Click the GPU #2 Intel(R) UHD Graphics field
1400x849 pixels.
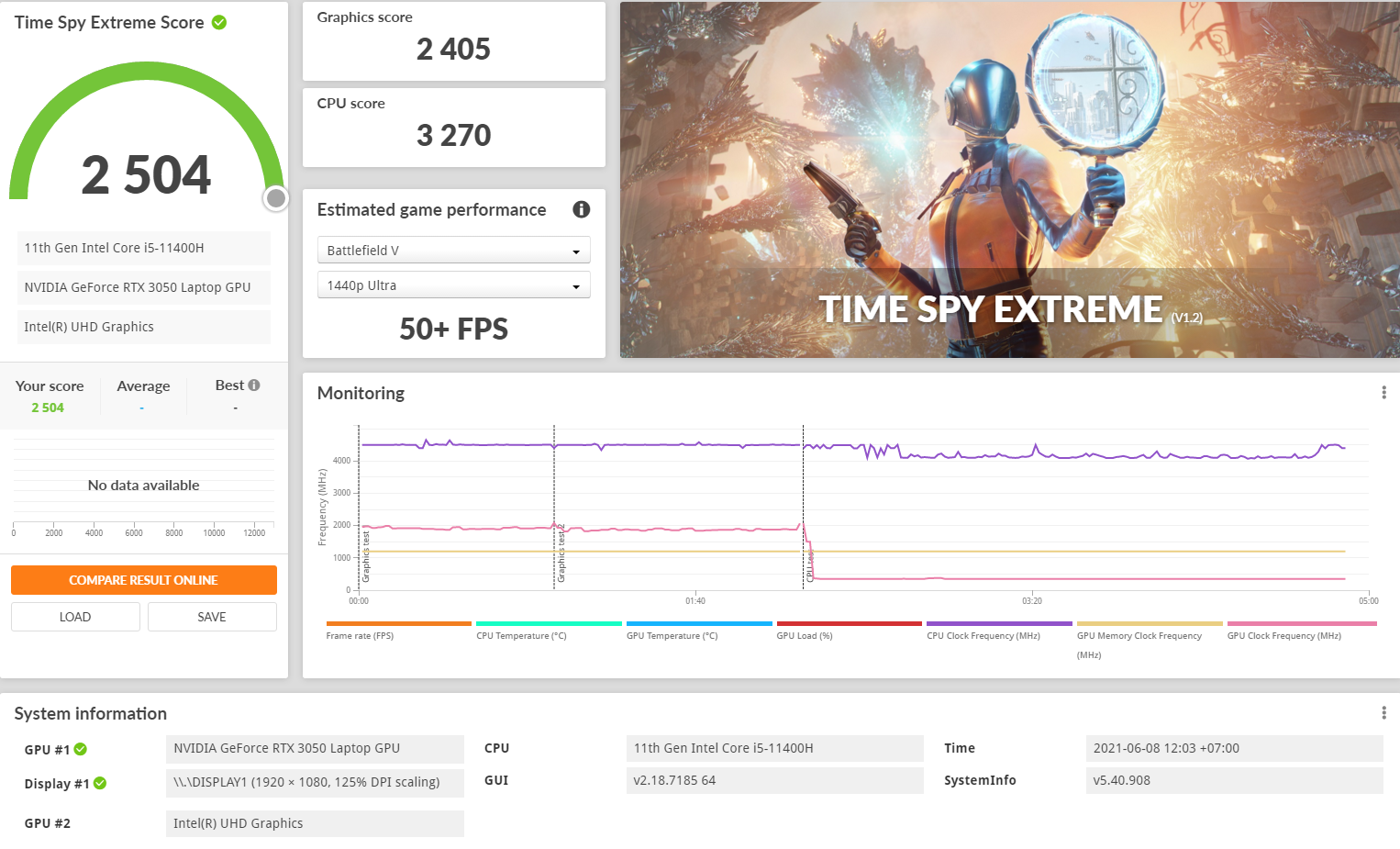pos(315,823)
